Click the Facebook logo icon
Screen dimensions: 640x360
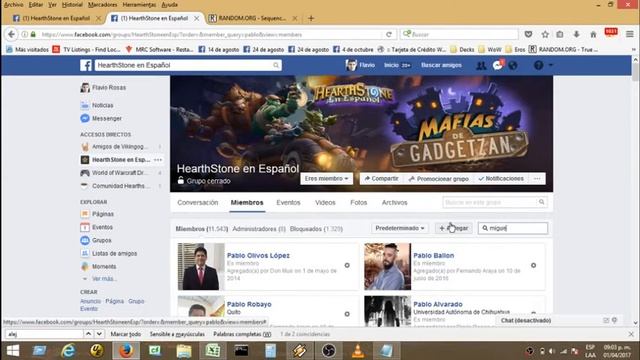click(86, 65)
